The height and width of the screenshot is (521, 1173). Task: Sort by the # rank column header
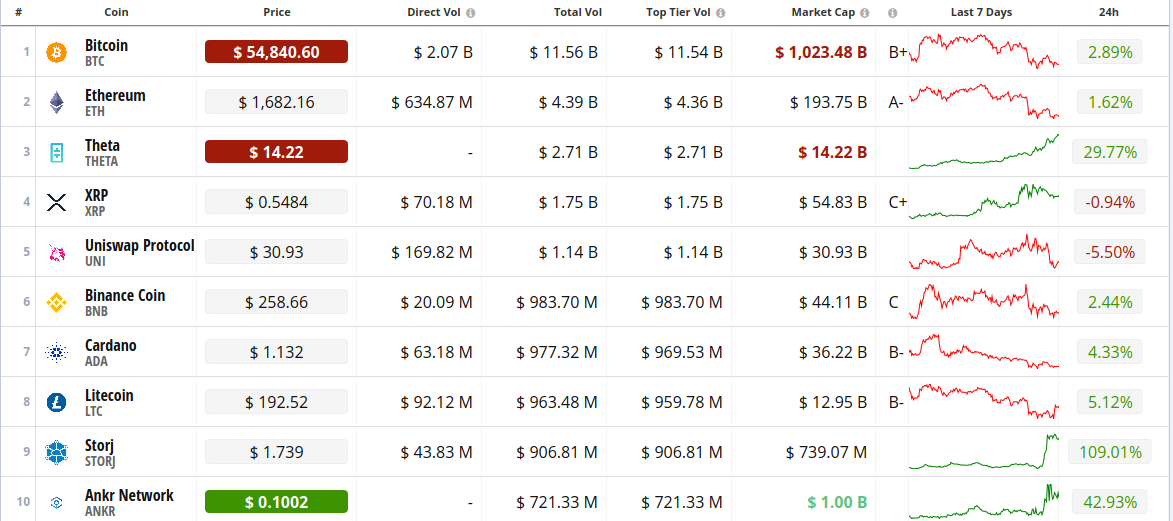point(18,12)
